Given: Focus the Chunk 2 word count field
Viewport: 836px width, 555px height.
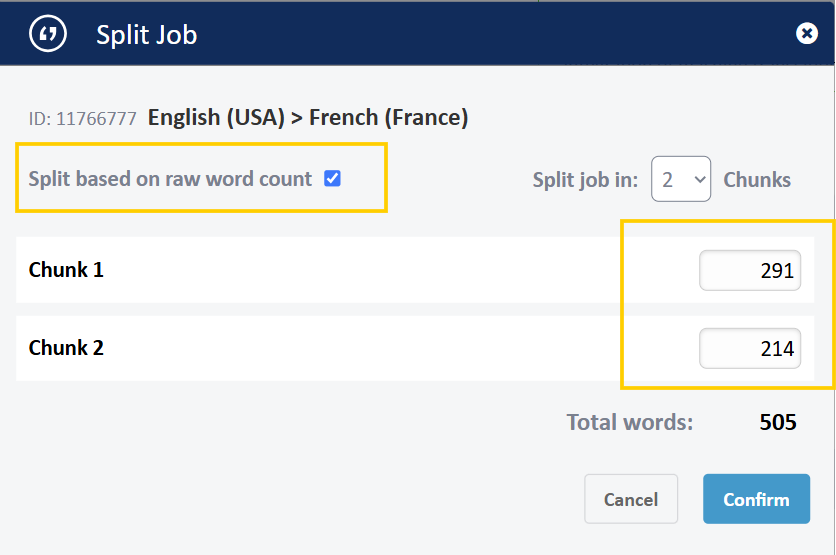Looking at the screenshot, I should point(750,348).
